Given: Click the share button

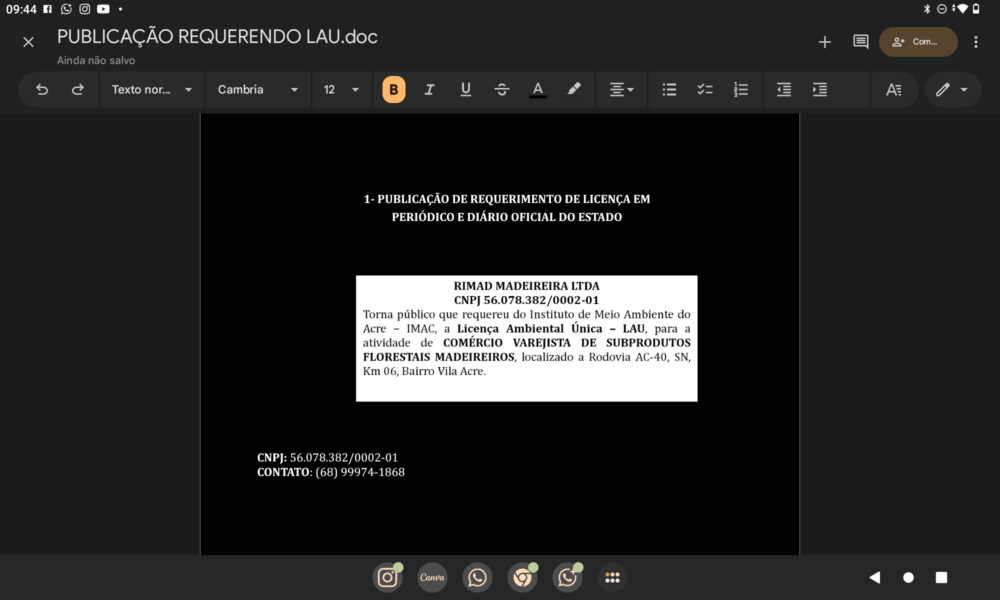Looking at the screenshot, I should click(x=917, y=42).
